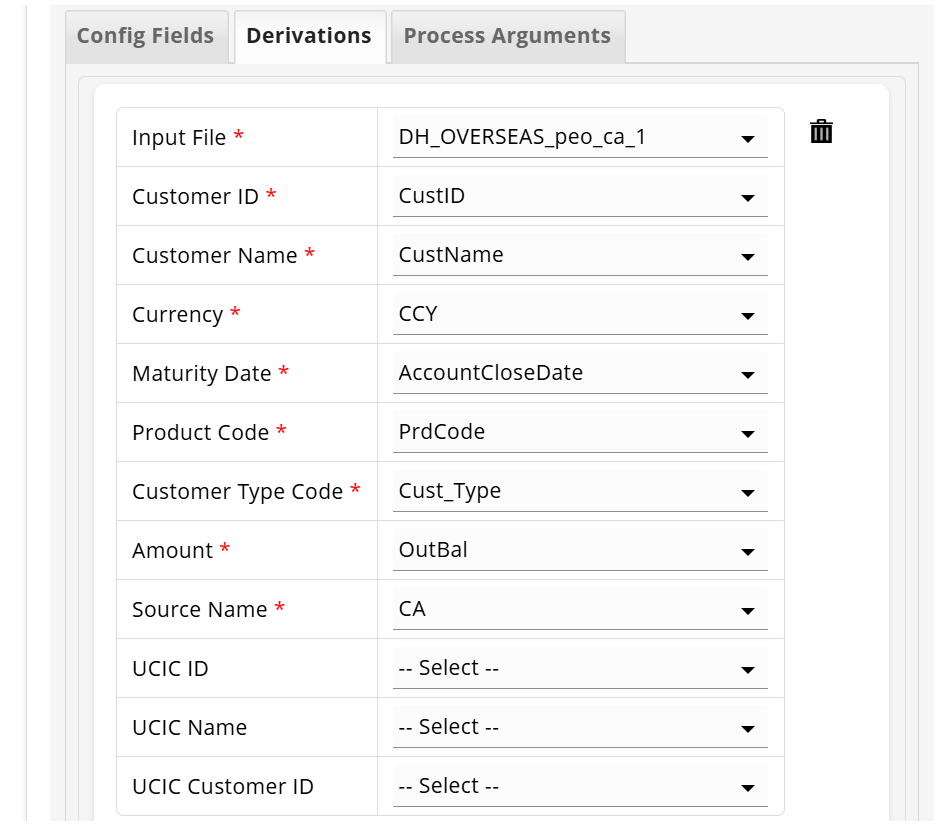
Task: Expand the Product Code dropdown
Action: coord(580,433)
